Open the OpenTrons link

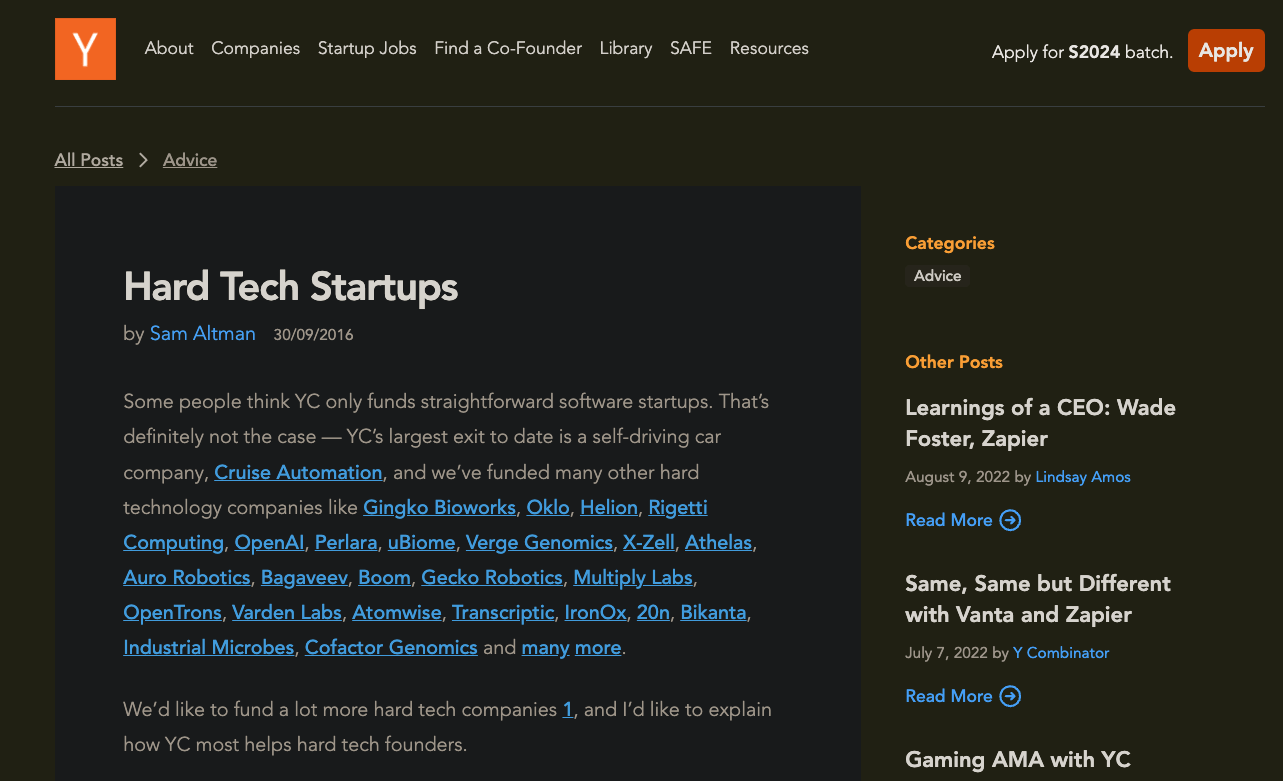tap(172, 612)
